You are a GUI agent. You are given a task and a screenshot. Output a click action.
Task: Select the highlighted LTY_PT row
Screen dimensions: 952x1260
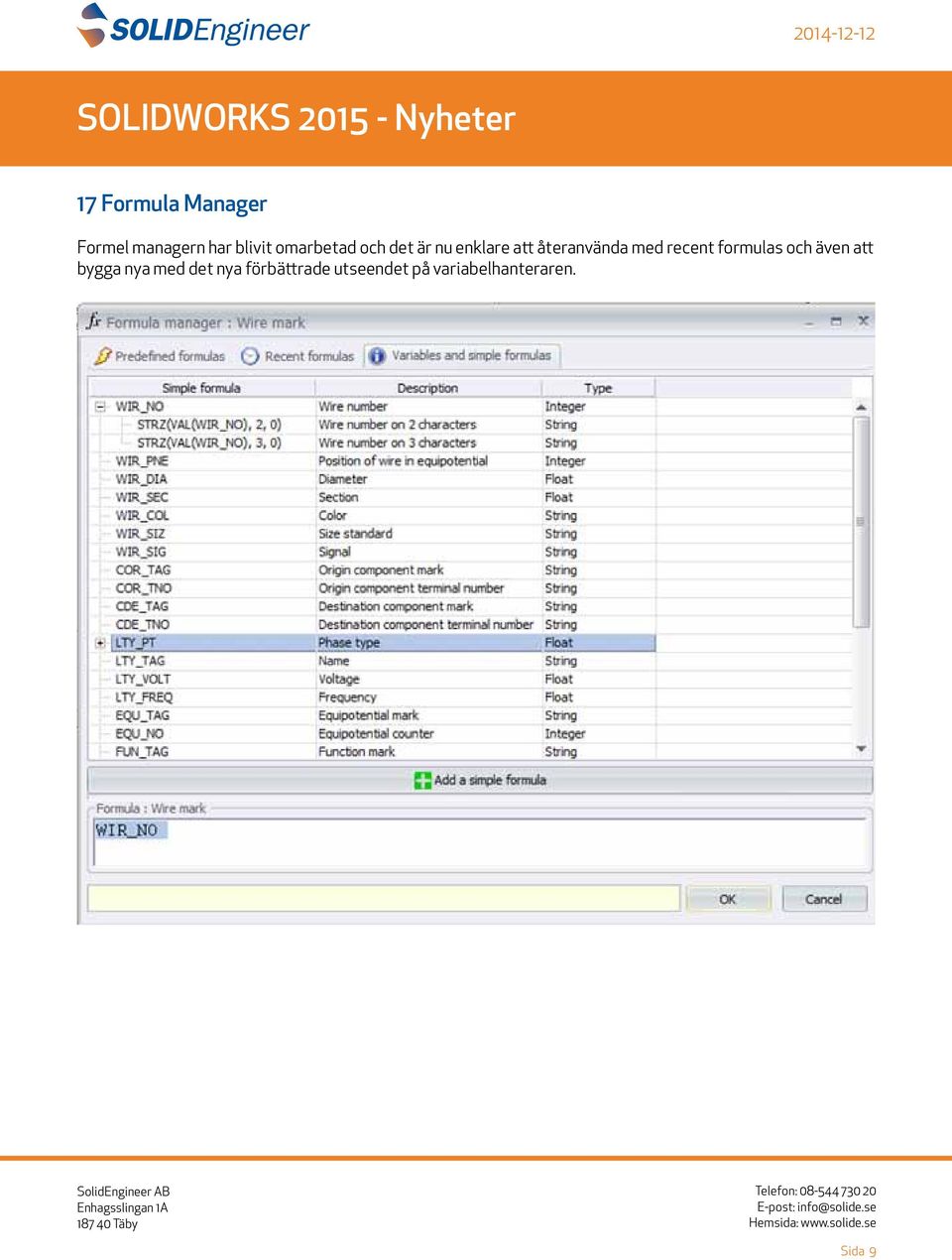coord(373,643)
